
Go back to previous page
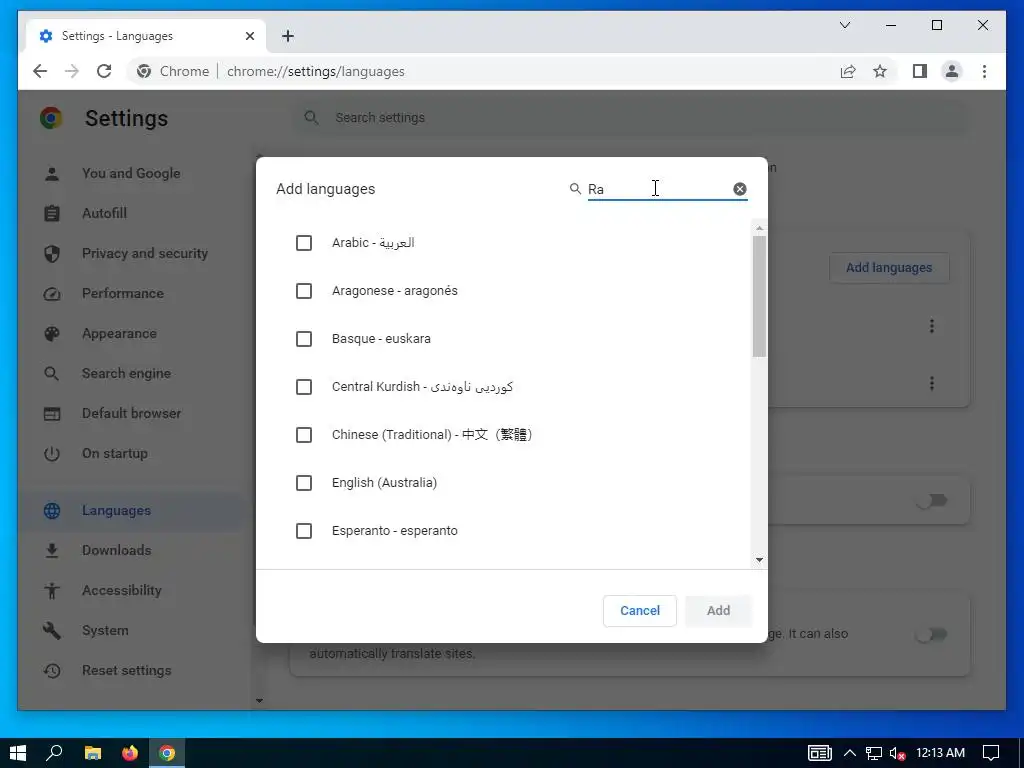pyautogui.click(x=40, y=71)
